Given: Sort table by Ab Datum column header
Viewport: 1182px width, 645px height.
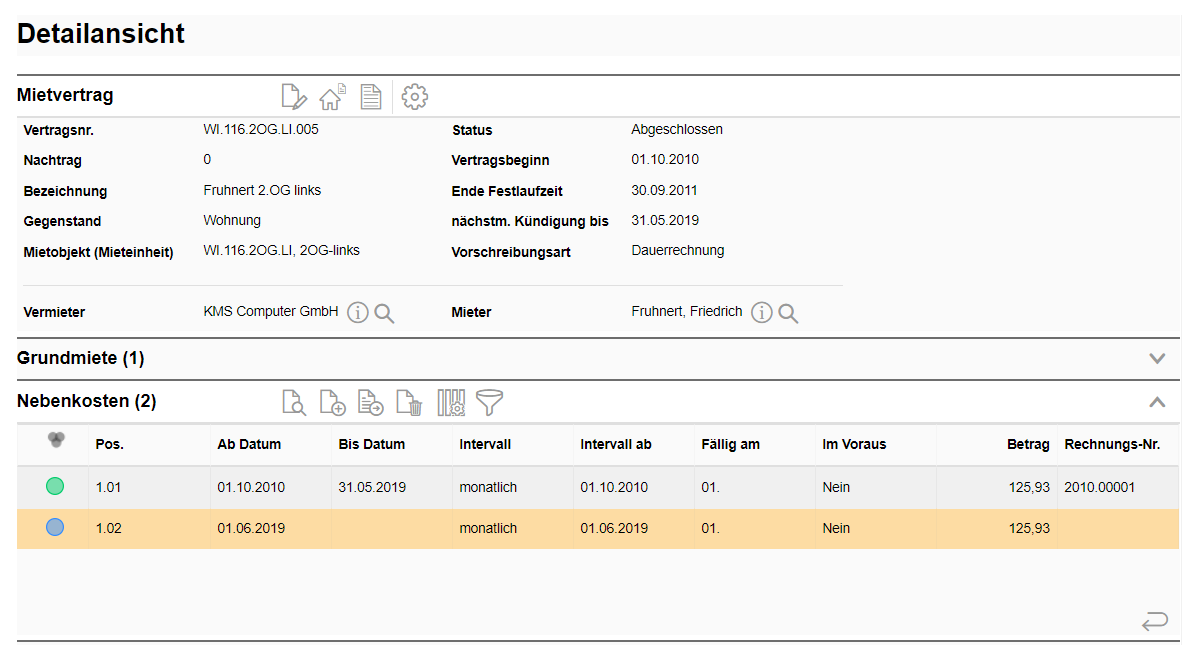Looking at the screenshot, I should pyautogui.click(x=249, y=445).
